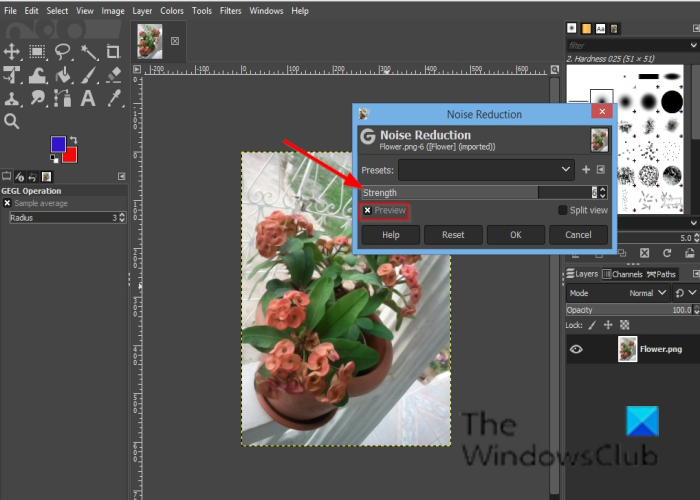The image size is (700, 500).
Task: Activate the Fuzzy Select wand tool
Action: coord(90,51)
